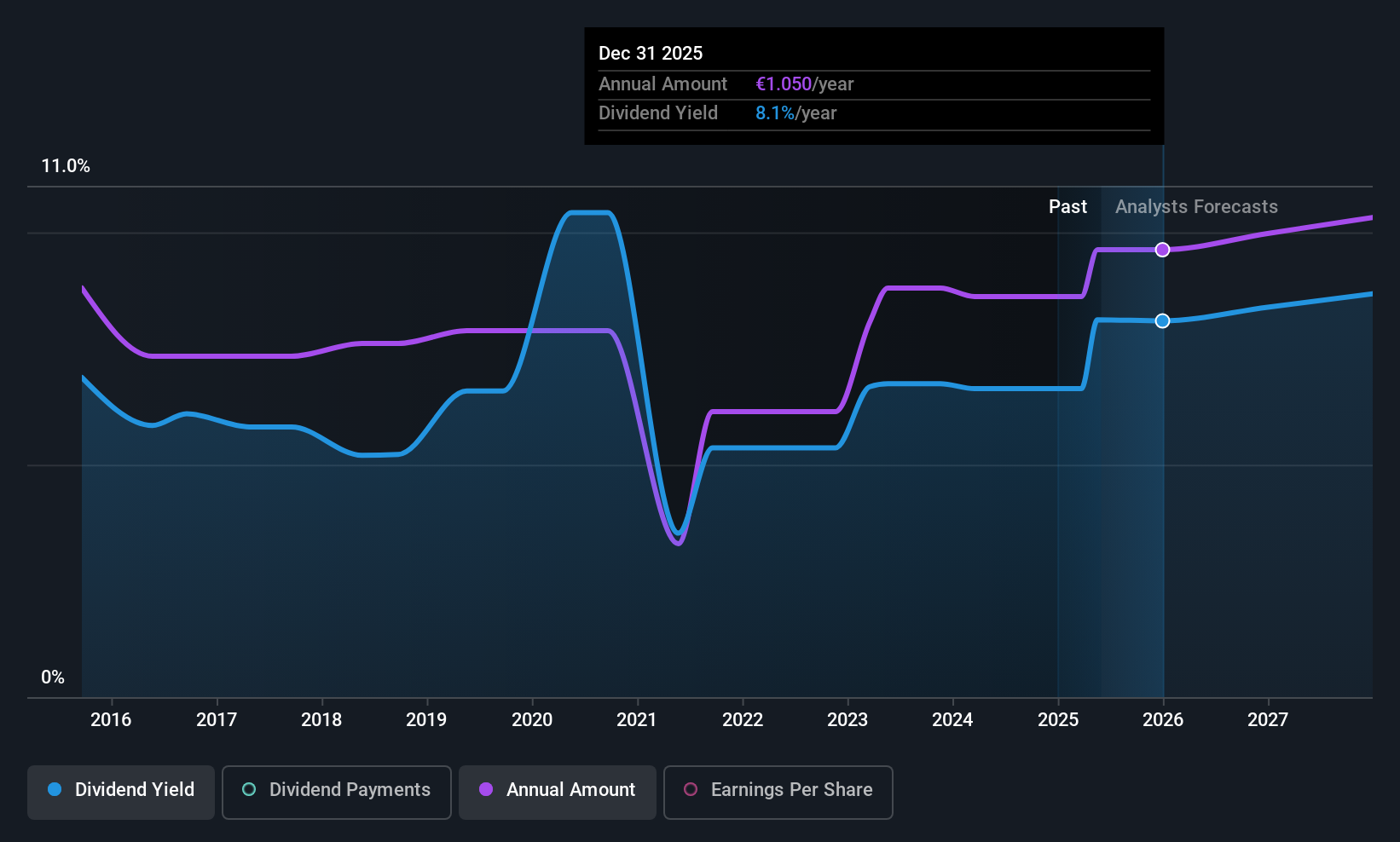Toggle the Dividend Yield legend series
The width and height of the screenshot is (1400, 842).
[121, 793]
